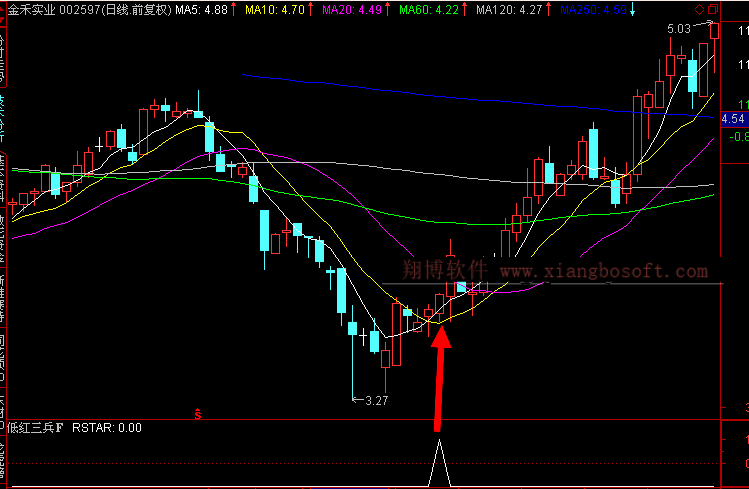This screenshot has width=749, height=489.
Task: Click the MA250 cyan down arrow indicator
Action: coord(632,10)
